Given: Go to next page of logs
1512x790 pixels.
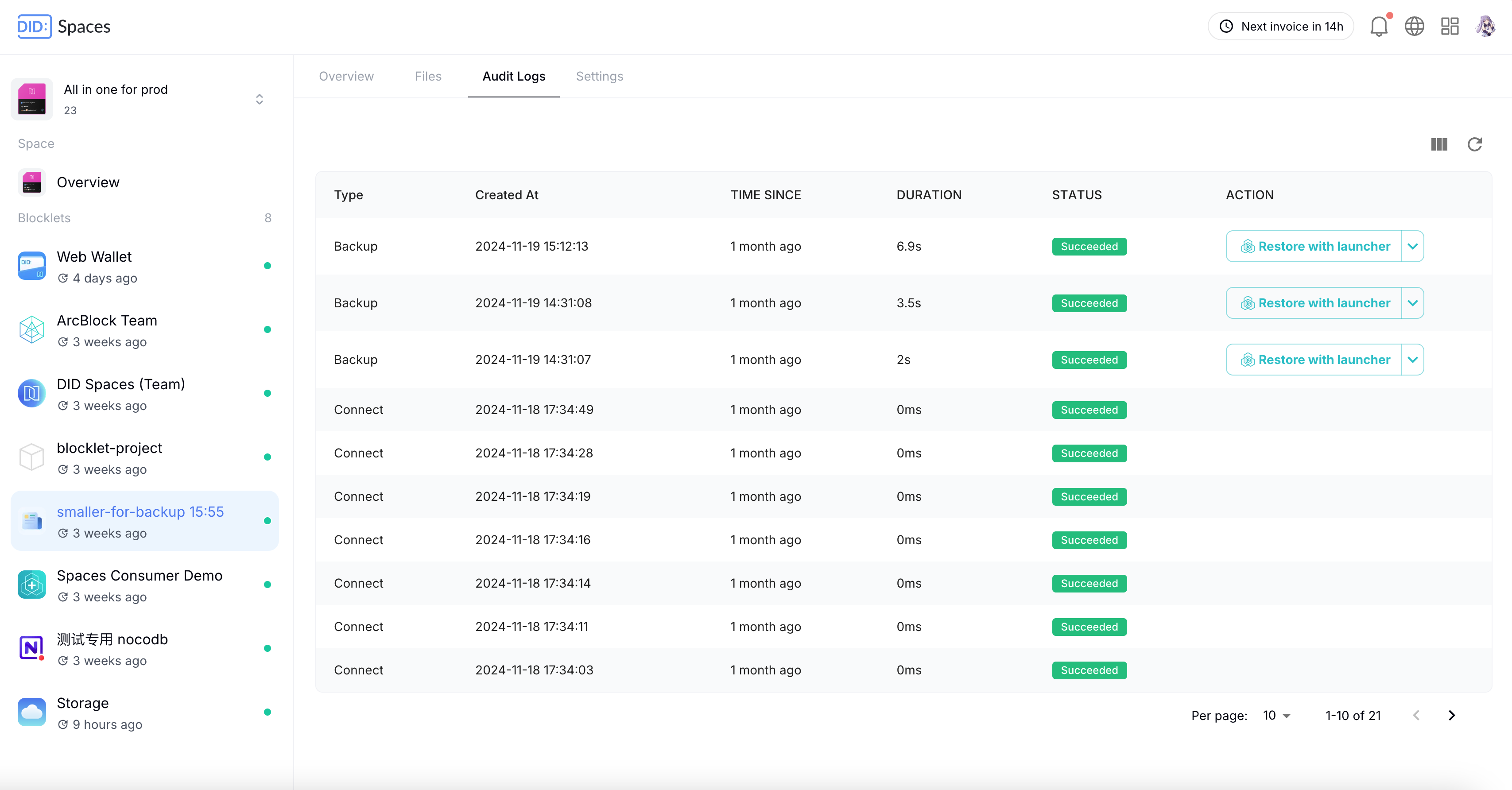Looking at the screenshot, I should click(x=1451, y=716).
